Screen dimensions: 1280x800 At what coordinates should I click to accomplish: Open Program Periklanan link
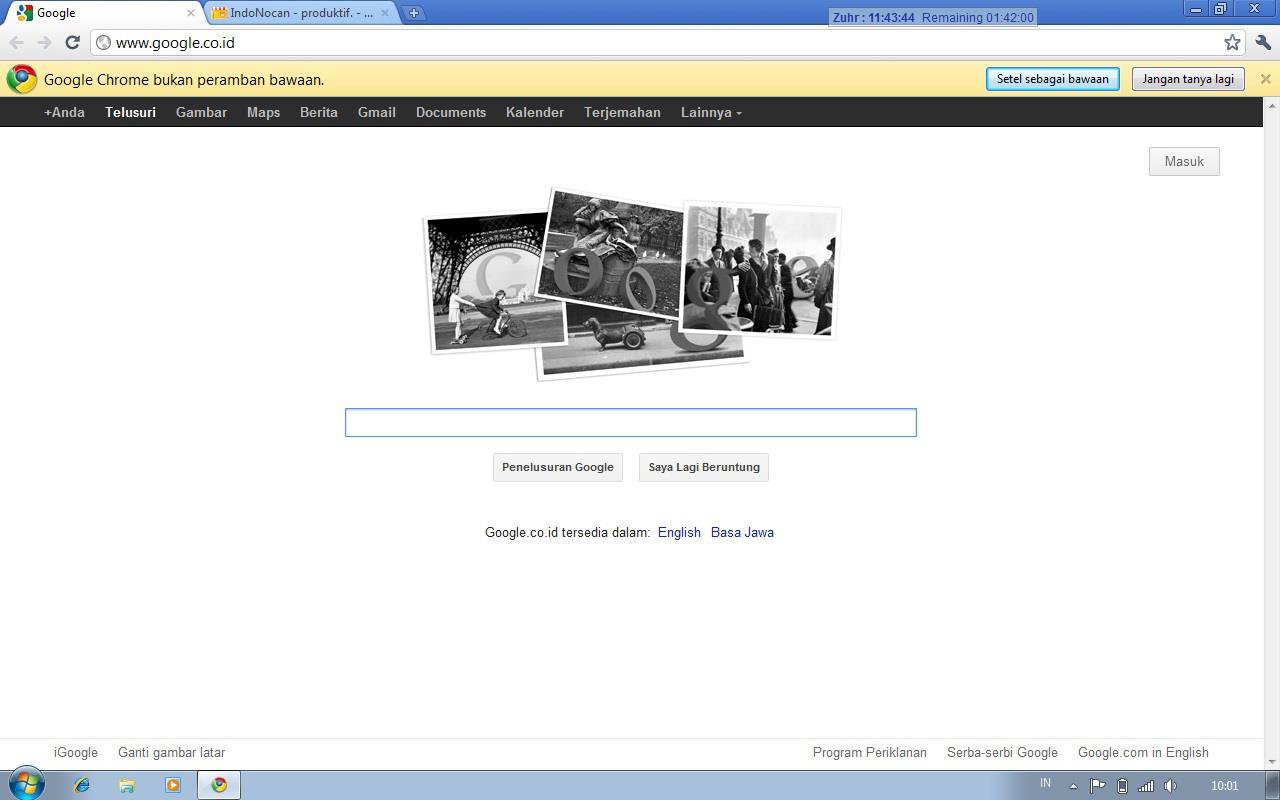tap(870, 752)
